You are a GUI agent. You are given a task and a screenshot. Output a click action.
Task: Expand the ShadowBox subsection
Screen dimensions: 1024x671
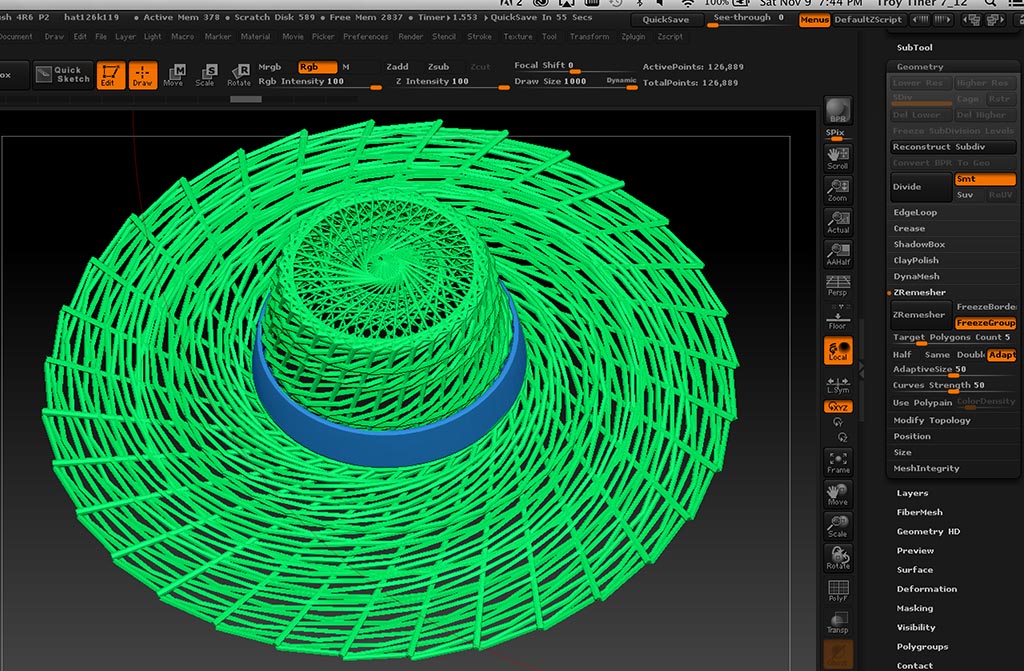coord(919,244)
